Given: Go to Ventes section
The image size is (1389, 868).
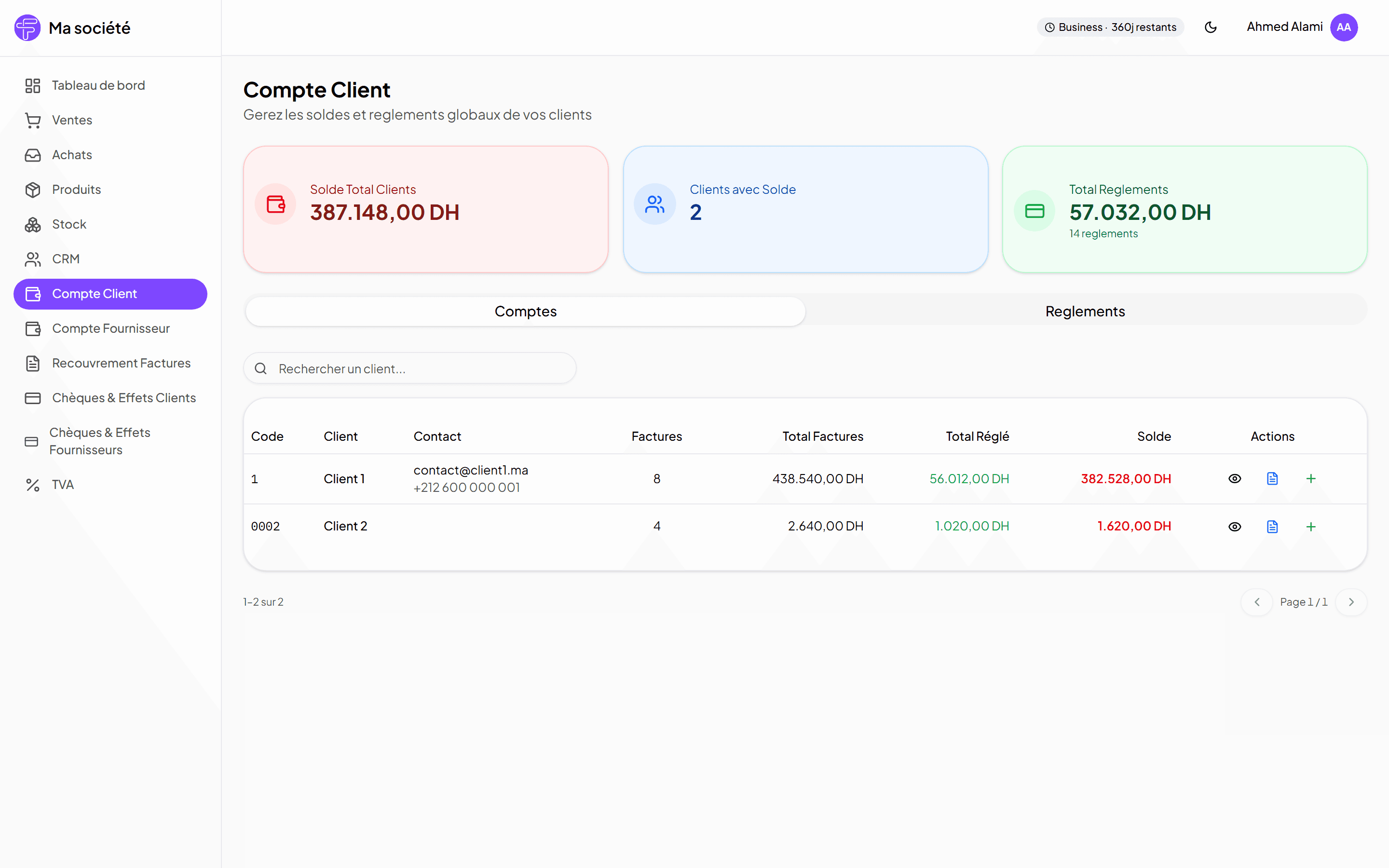Looking at the screenshot, I should (x=110, y=121).
